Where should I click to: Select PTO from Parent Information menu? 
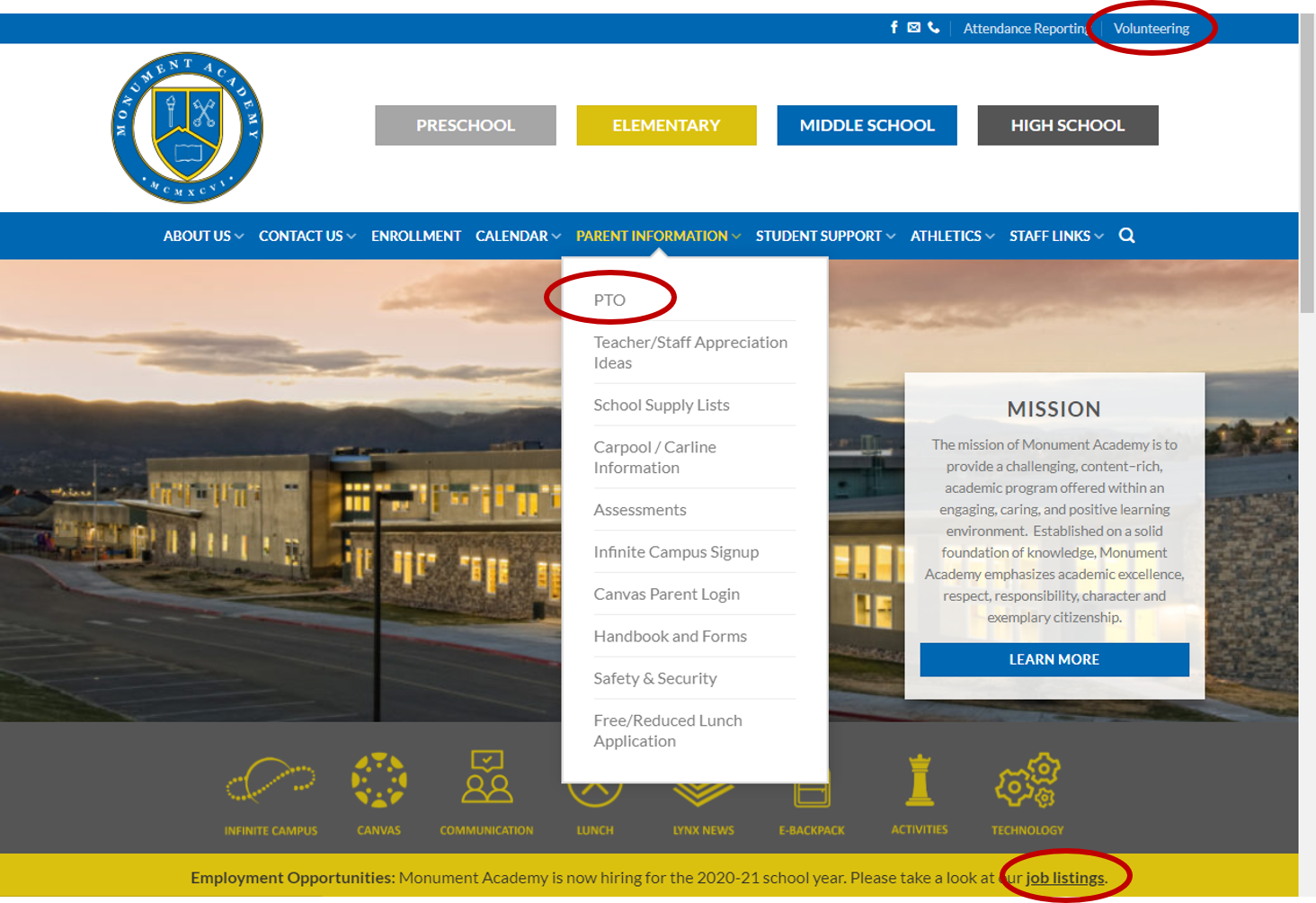tap(609, 300)
